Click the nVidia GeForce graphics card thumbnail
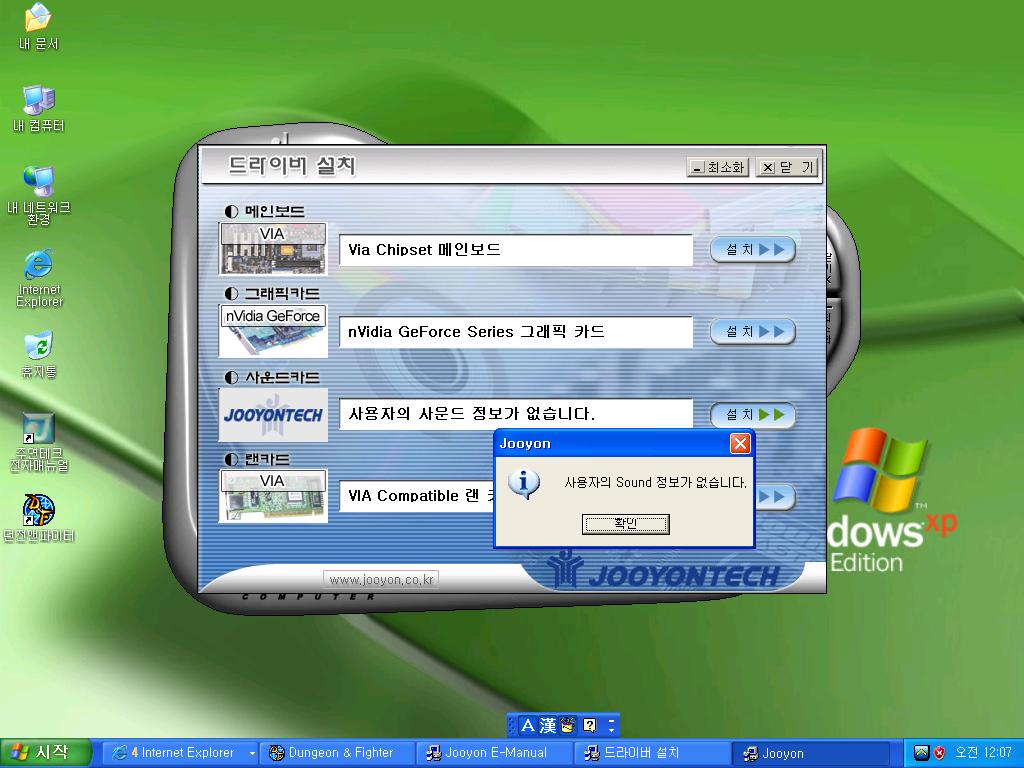This screenshot has width=1024, height=768. pos(273,331)
